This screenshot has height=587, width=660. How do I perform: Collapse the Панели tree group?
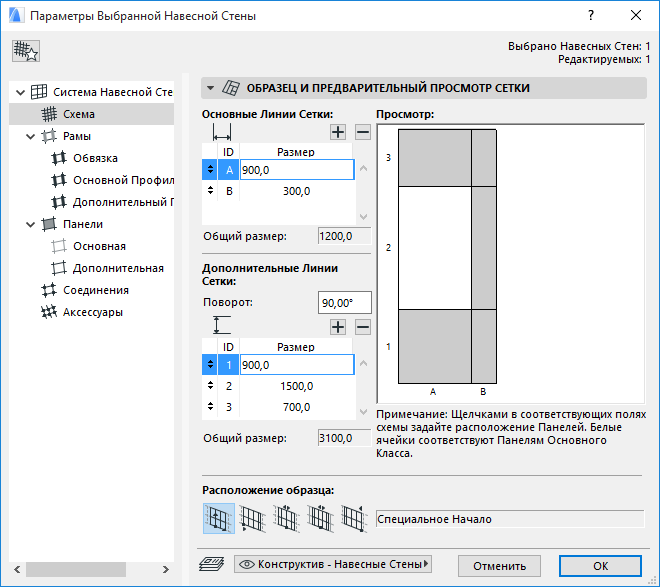30,224
